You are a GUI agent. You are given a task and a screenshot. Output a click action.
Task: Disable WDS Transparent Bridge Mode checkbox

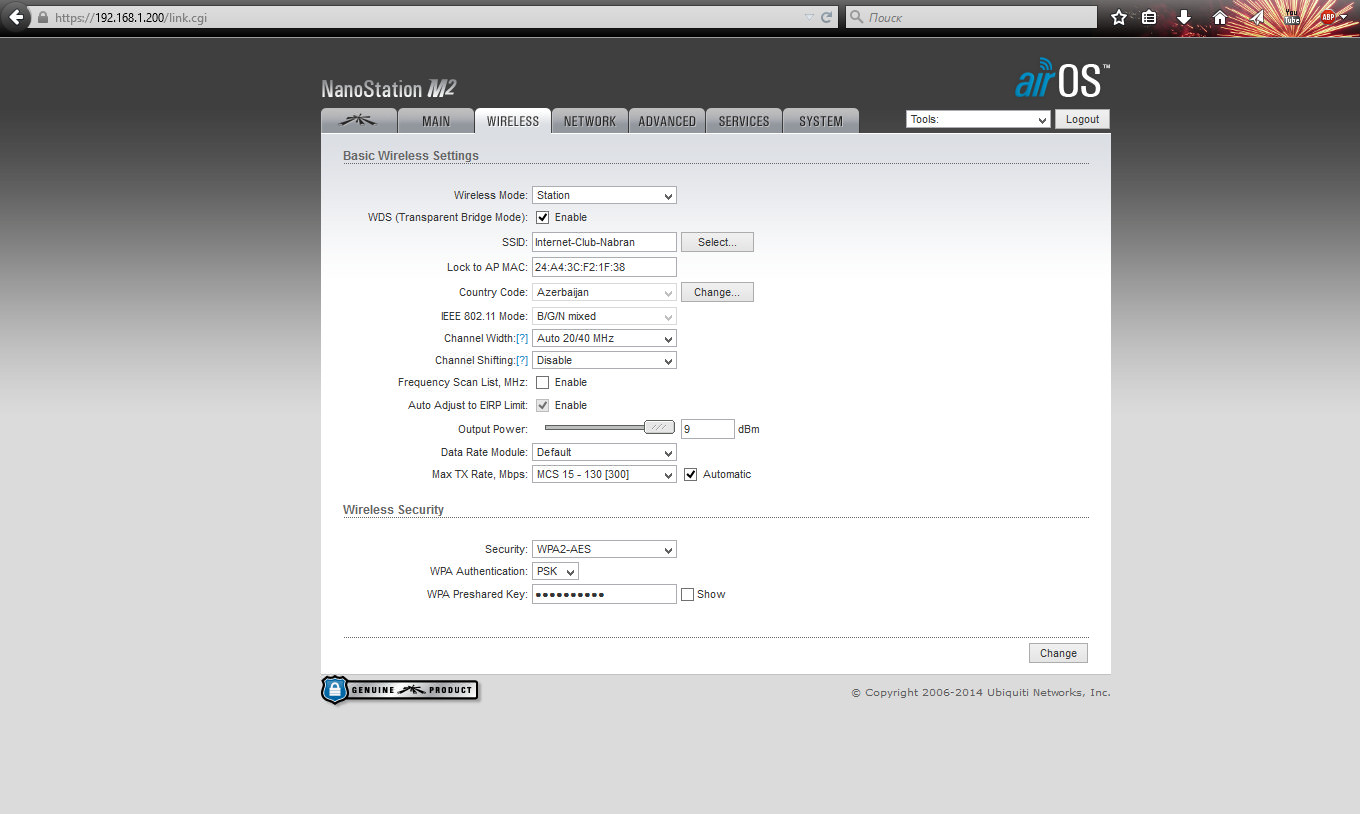pos(543,217)
